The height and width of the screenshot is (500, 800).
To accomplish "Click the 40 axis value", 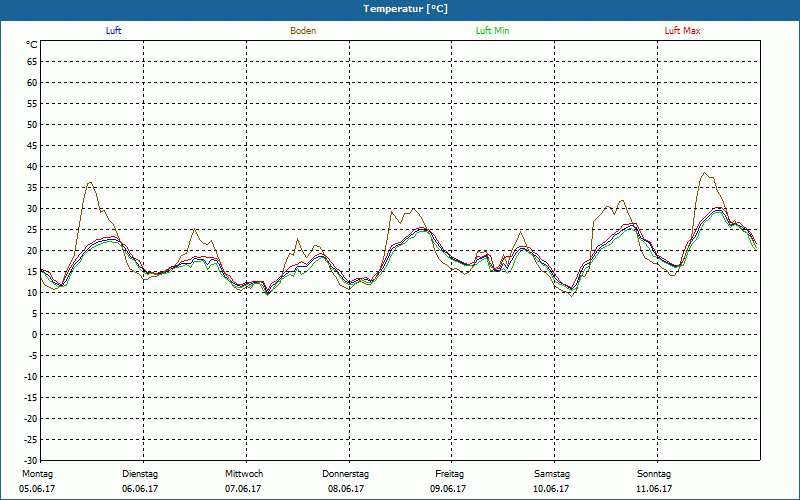I will tap(32, 167).
